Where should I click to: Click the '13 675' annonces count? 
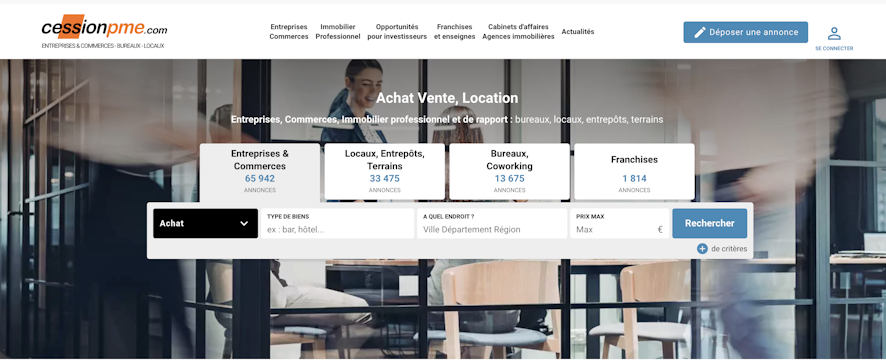click(x=510, y=179)
